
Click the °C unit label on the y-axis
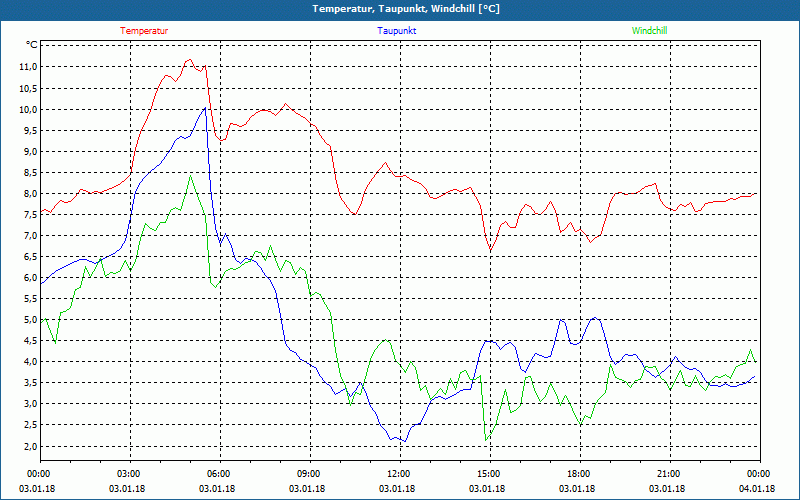(31, 45)
